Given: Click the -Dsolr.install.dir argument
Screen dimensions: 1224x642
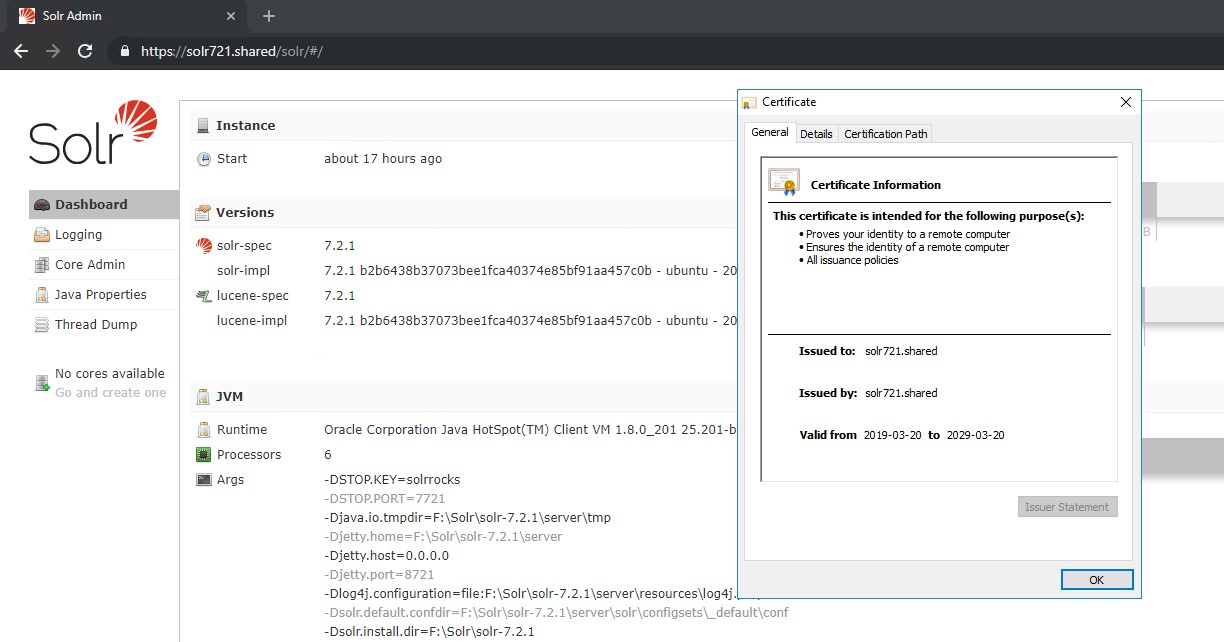Looking at the screenshot, I should (430, 632).
